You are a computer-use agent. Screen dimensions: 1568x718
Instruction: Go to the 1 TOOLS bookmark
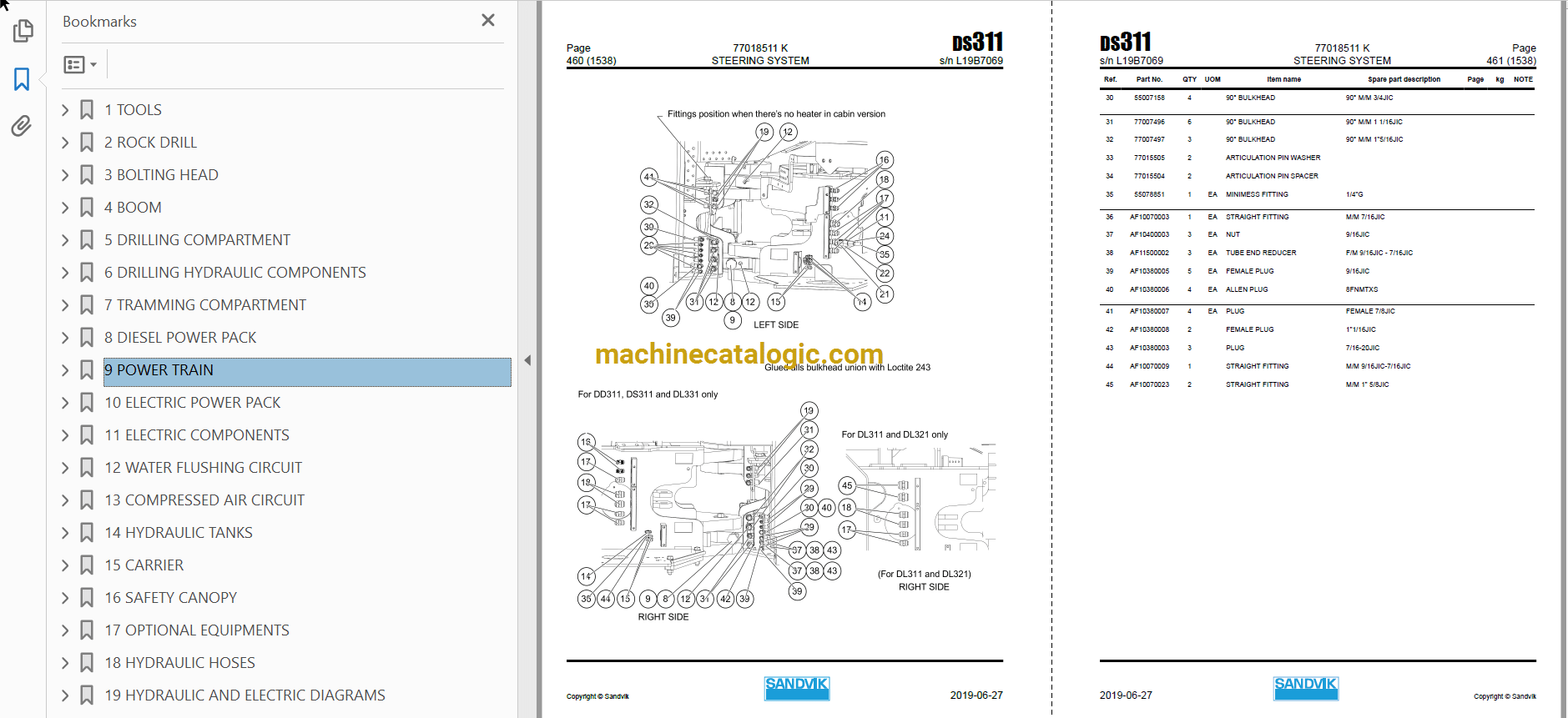[133, 110]
